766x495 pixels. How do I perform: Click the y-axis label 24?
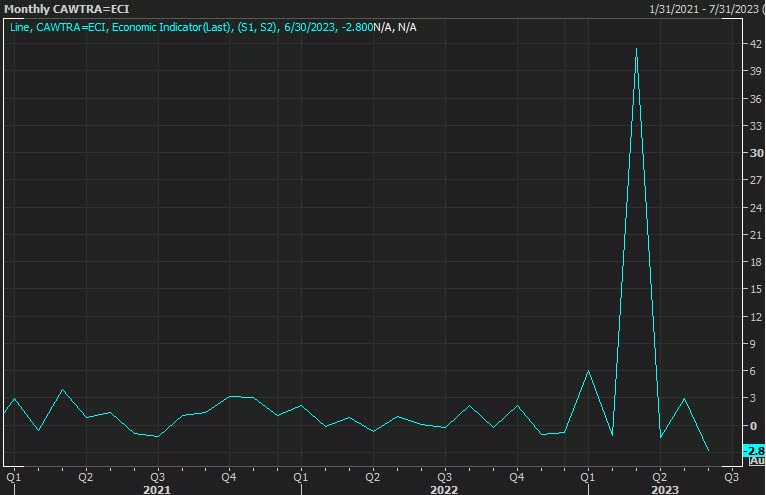(x=756, y=208)
